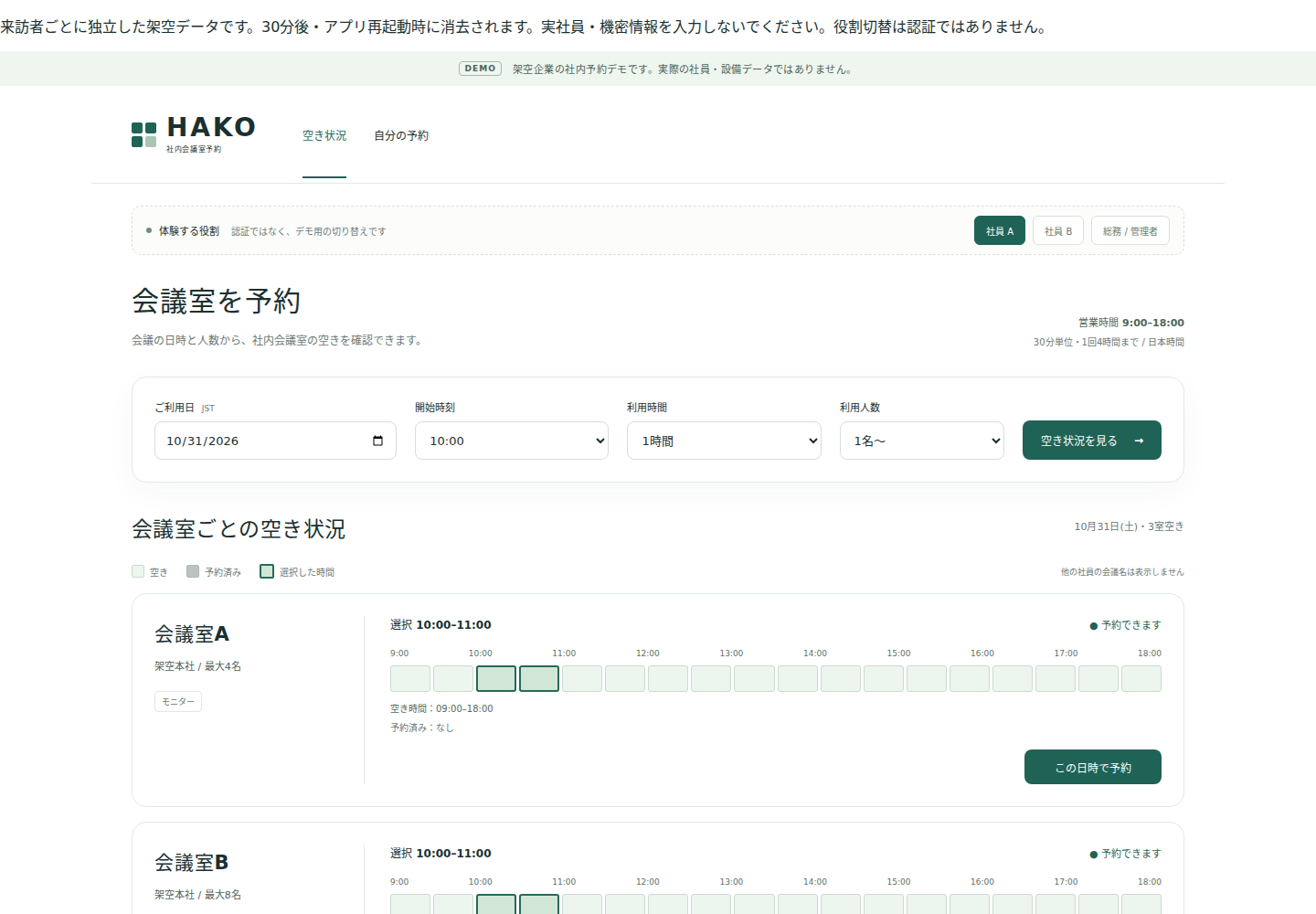1316x914 pixels.
Task: Click the 会議室A heading
Action: coord(192,634)
